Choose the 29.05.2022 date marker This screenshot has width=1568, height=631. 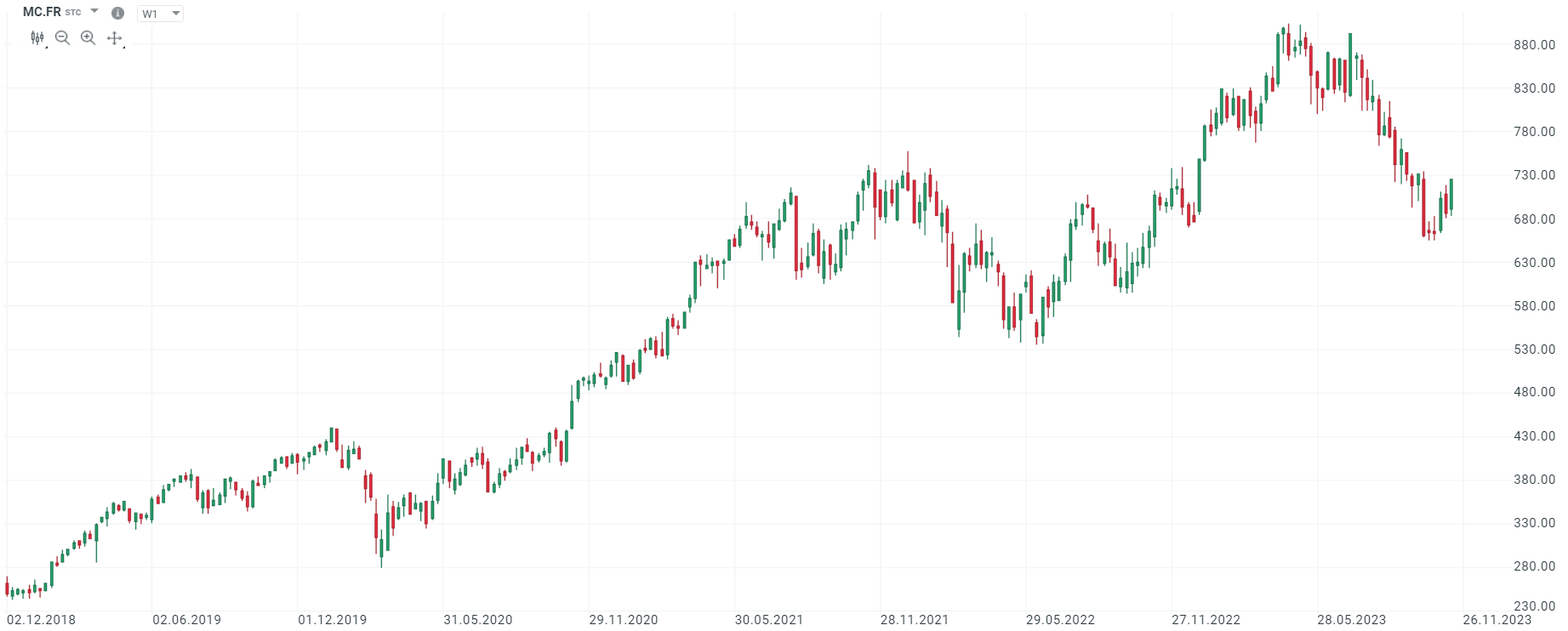point(1059,620)
